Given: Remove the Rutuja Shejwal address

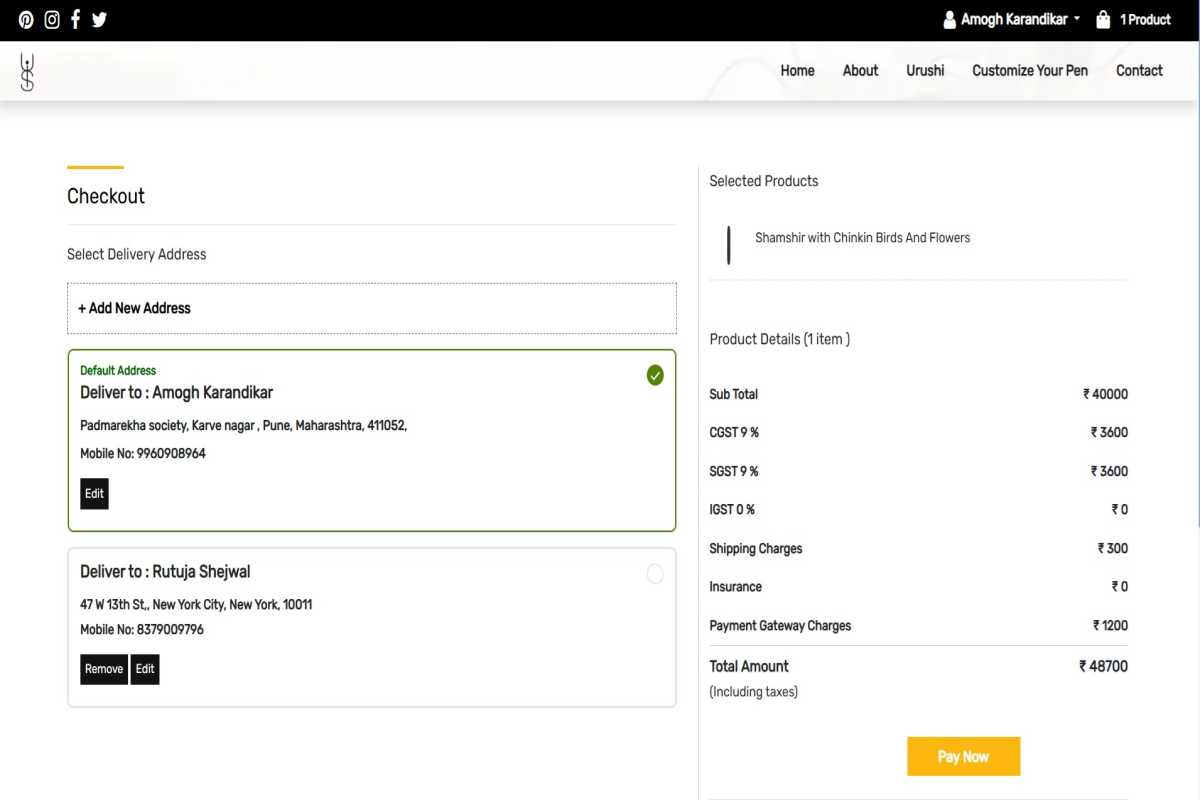Looking at the screenshot, I should (x=104, y=669).
